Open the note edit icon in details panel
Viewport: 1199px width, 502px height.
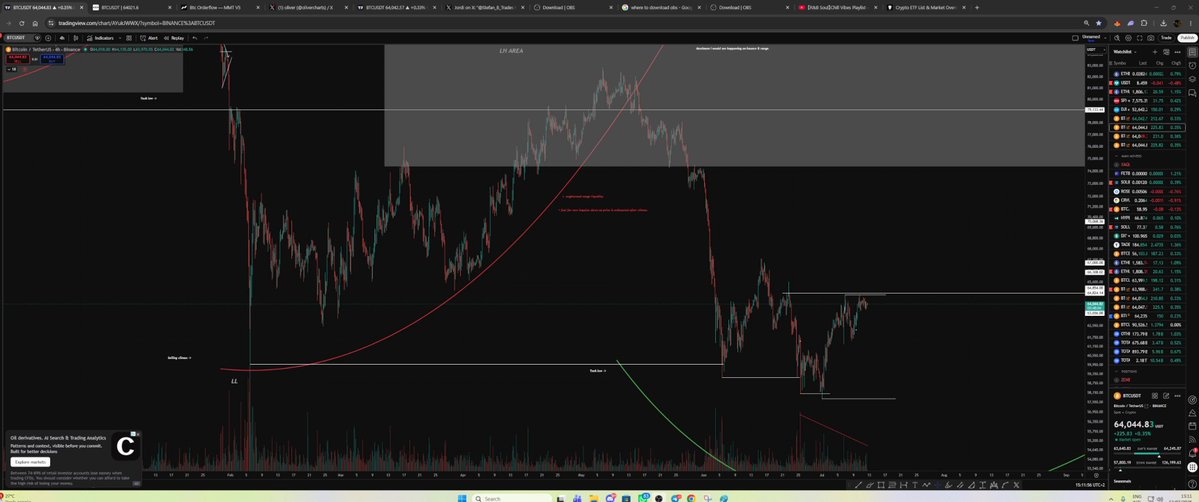pos(1166,396)
